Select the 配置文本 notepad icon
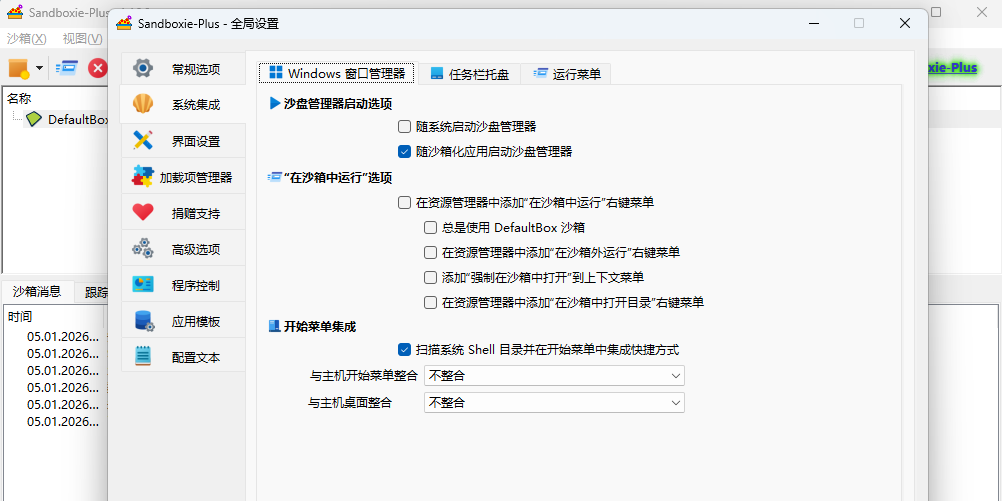The width and height of the screenshot is (1002, 501). tap(143, 357)
